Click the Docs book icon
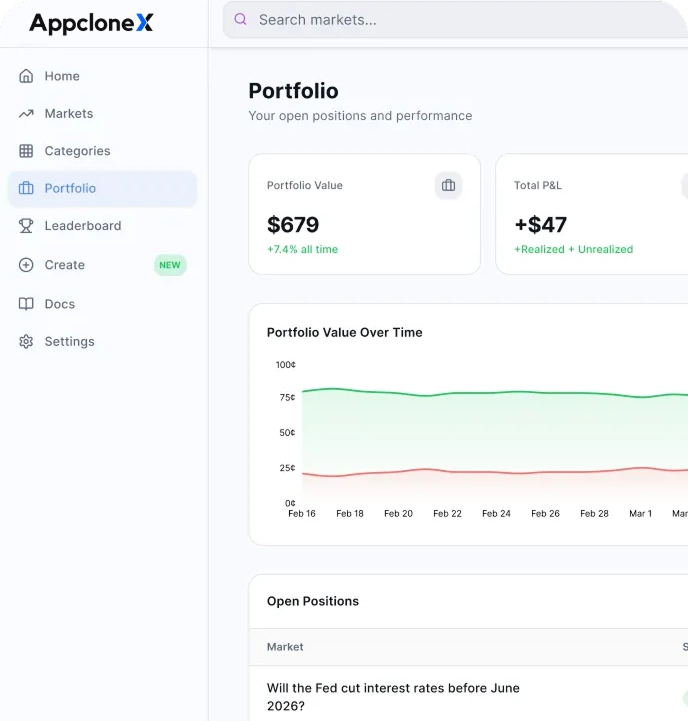 tap(26, 304)
